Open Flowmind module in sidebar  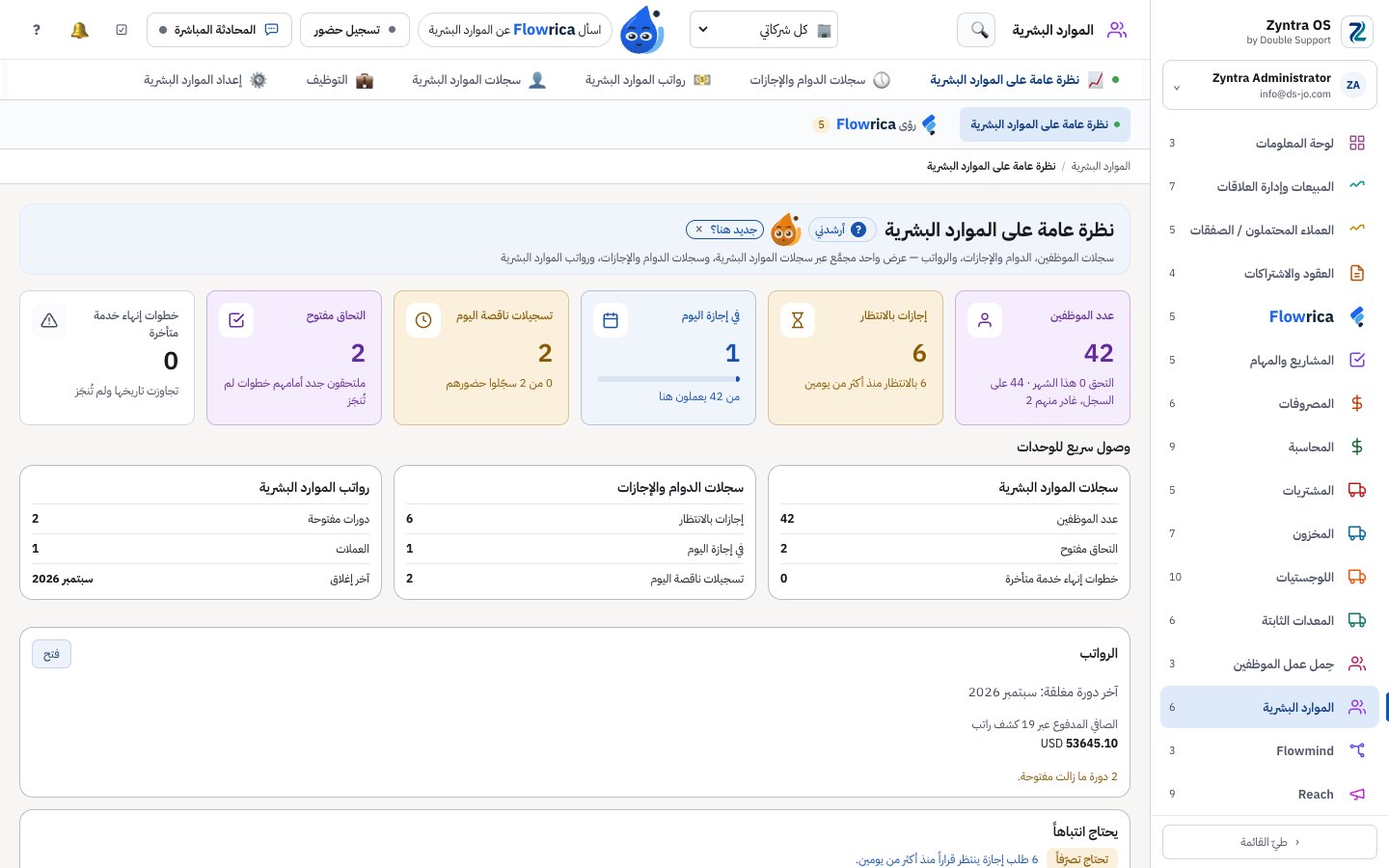[x=1269, y=750]
